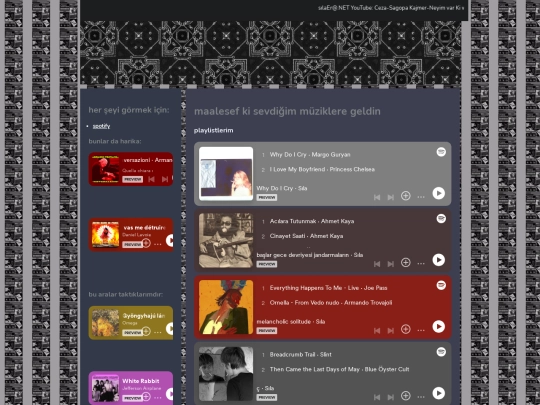Add the Ahmet Kaya playlist with plus icon
The height and width of the screenshot is (405, 540).
point(406,262)
